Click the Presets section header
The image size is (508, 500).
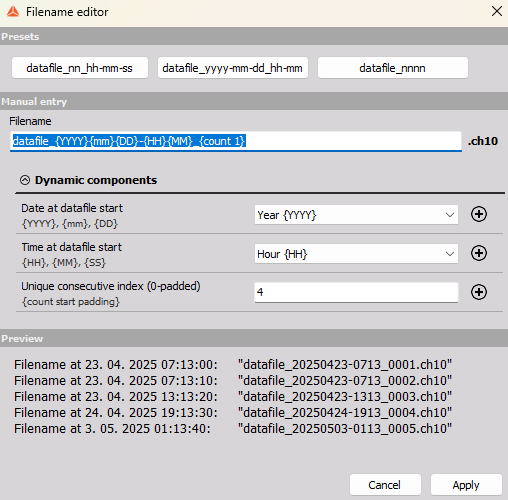point(254,36)
